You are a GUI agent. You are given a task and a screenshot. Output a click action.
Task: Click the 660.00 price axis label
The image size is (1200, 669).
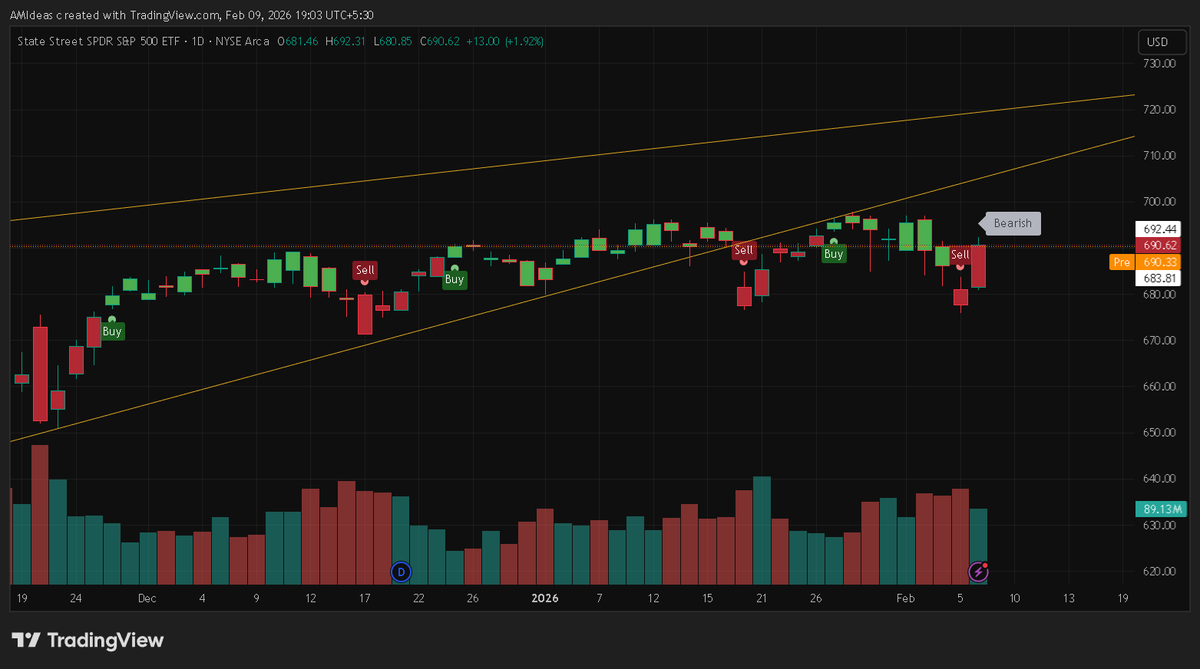[1160, 387]
